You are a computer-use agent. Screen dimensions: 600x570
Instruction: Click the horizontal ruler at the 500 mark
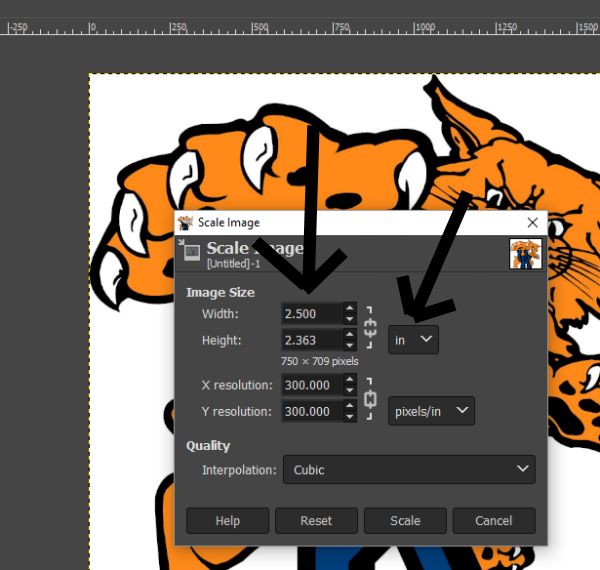click(253, 28)
